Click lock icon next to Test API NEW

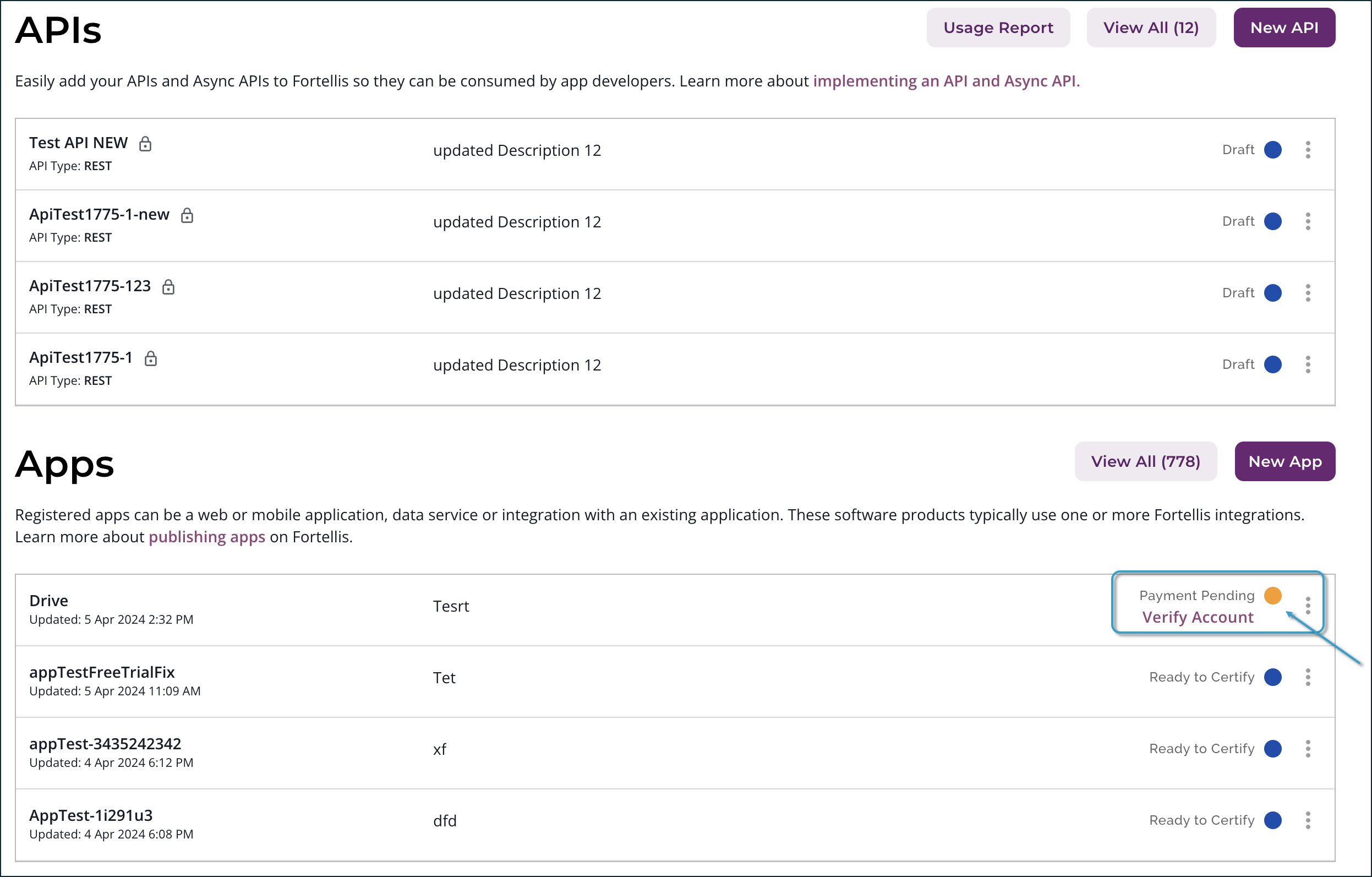(x=145, y=144)
